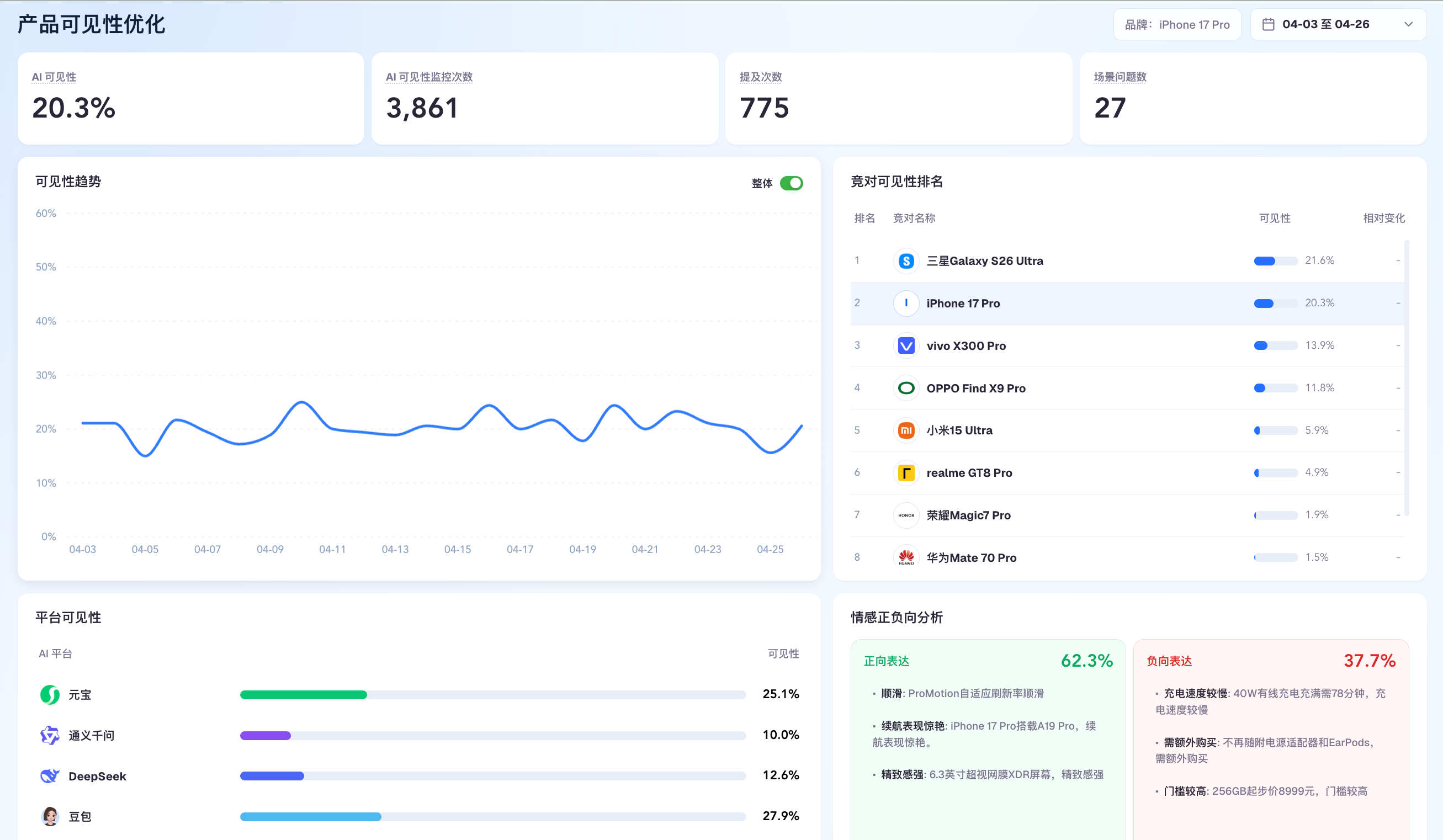This screenshot has height=840, width=1443.
Task: Click the 通义千问 10.0% visibility bar
Action: [493, 735]
